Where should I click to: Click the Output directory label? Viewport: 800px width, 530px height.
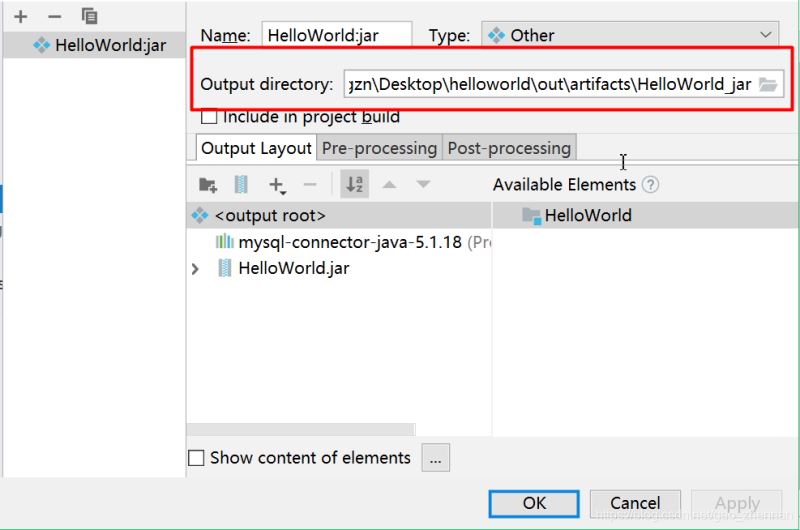point(266,84)
